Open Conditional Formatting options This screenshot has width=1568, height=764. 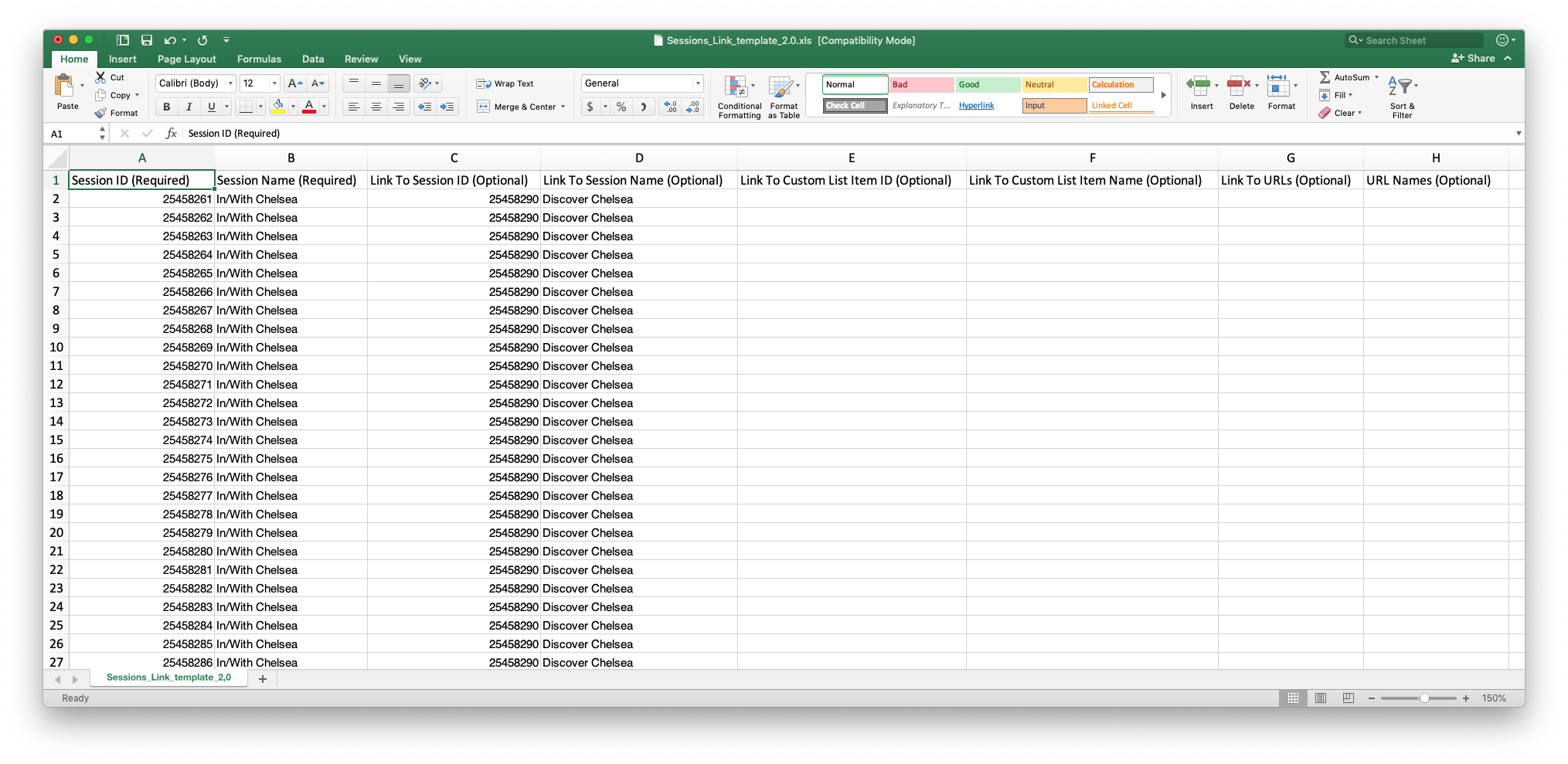(x=739, y=96)
